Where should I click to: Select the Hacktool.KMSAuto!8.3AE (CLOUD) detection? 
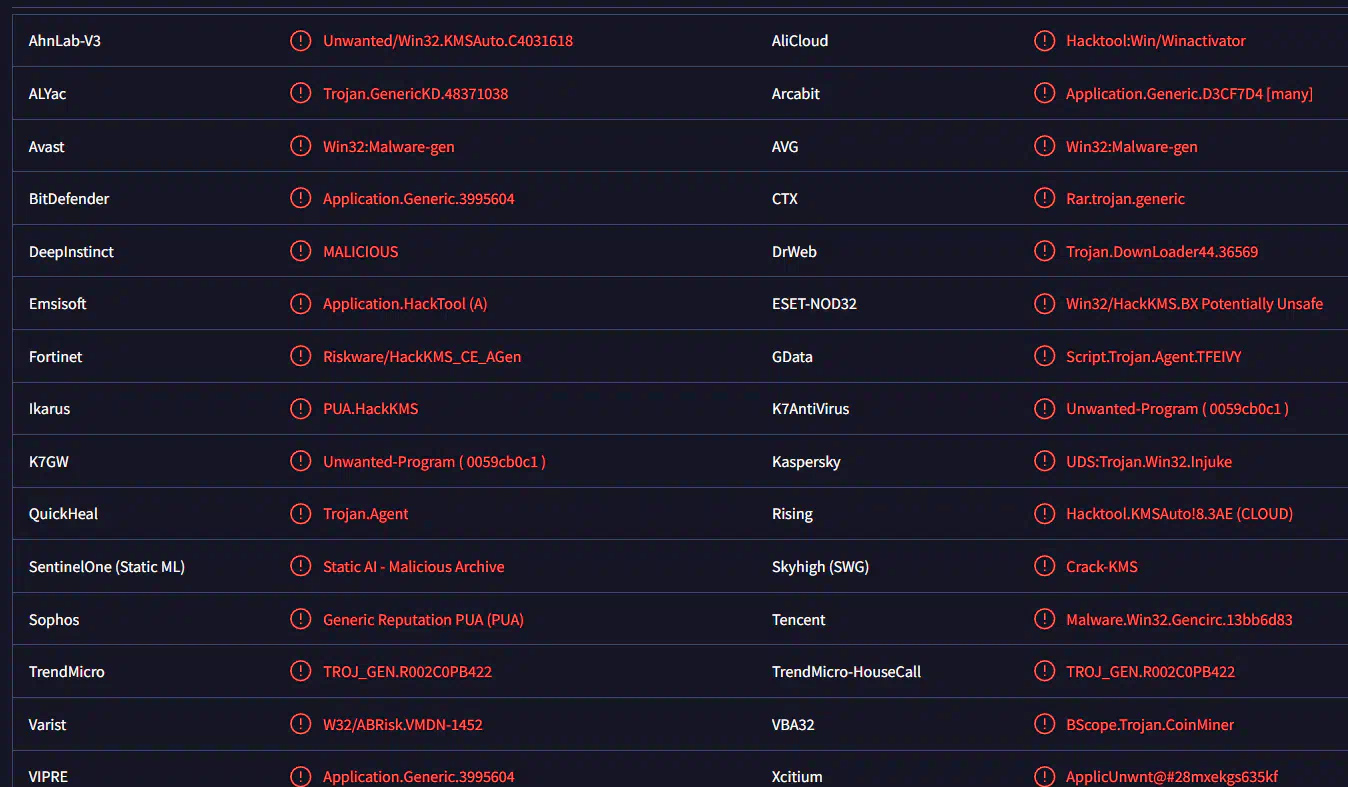(x=1179, y=514)
